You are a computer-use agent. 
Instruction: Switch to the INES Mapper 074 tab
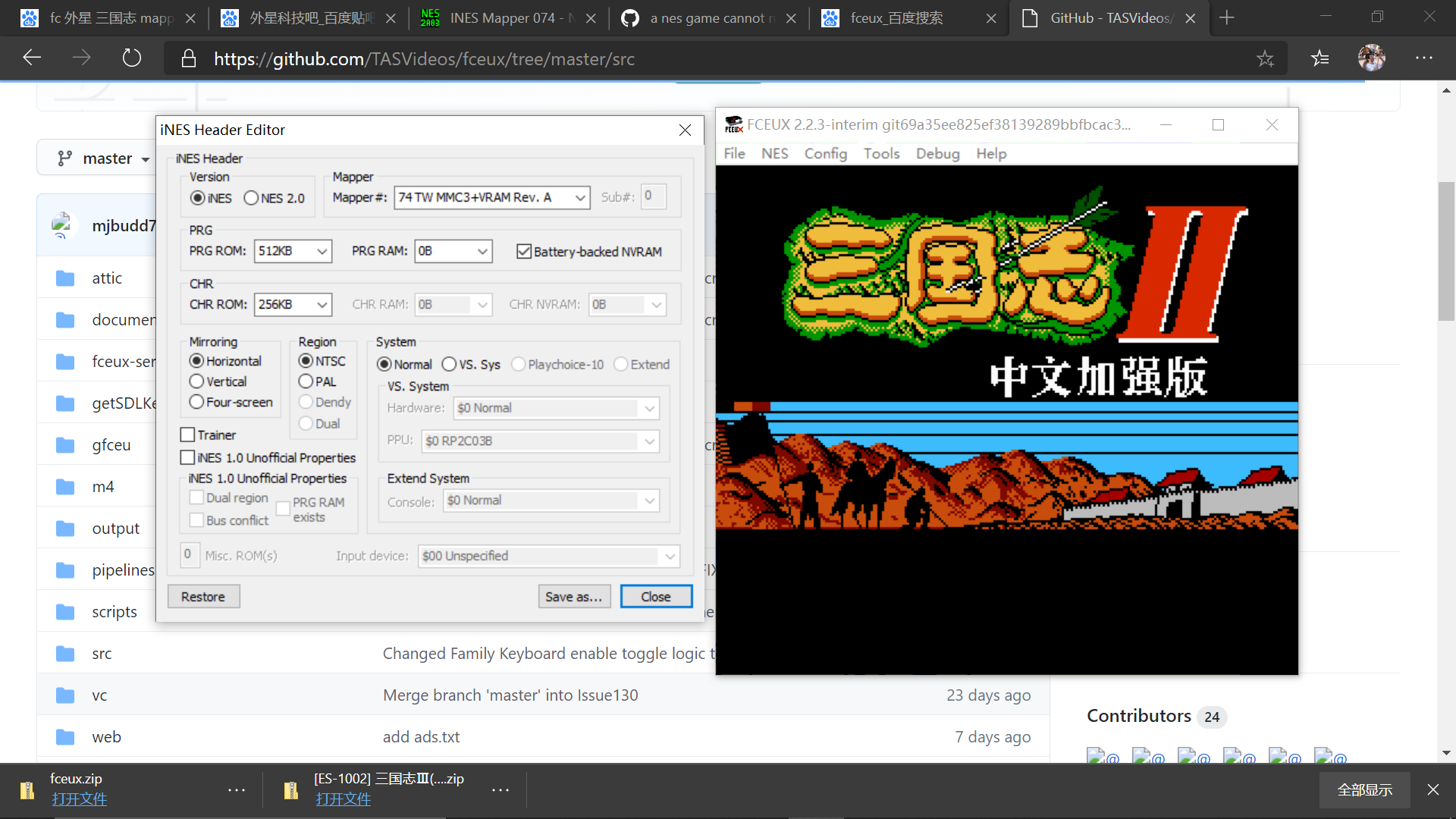(509, 17)
